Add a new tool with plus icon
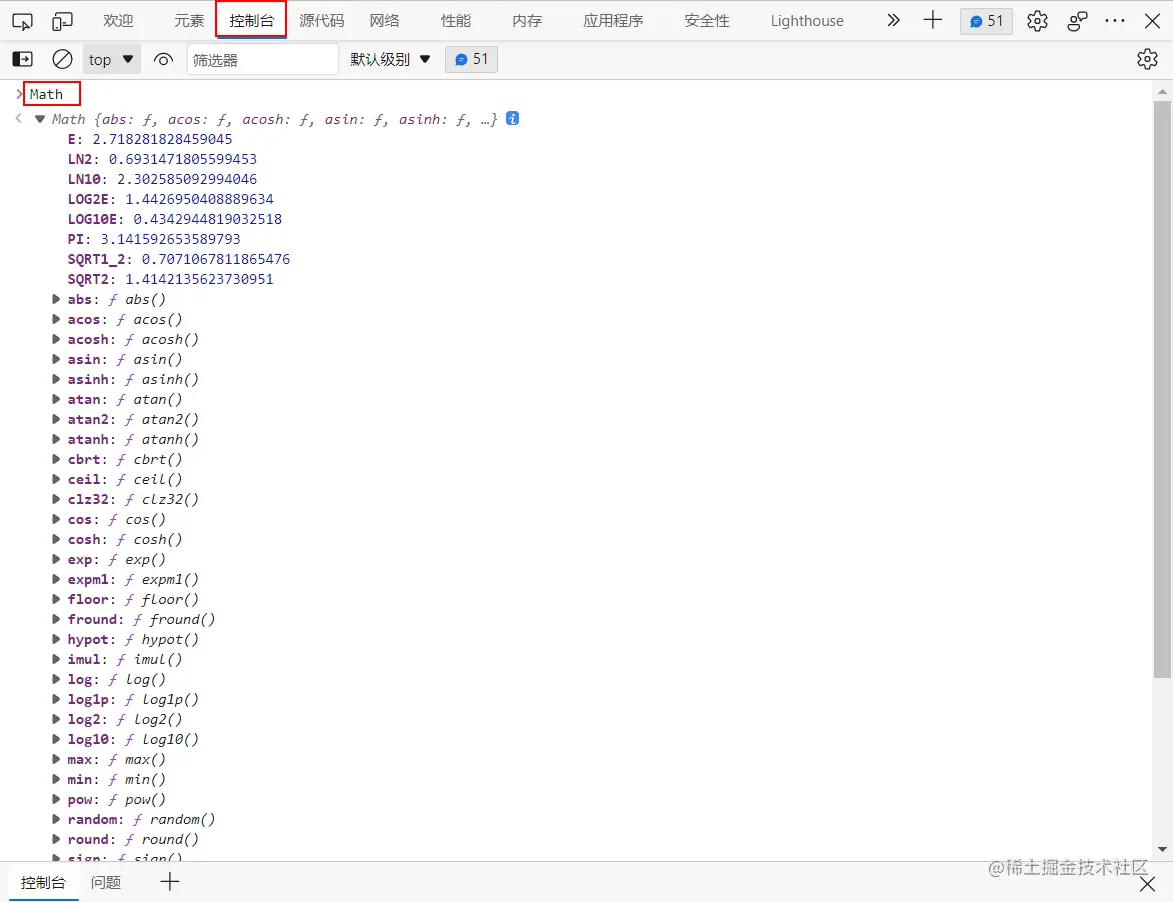The height and width of the screenshot is (902, 1173). click(x=932, y=20)
